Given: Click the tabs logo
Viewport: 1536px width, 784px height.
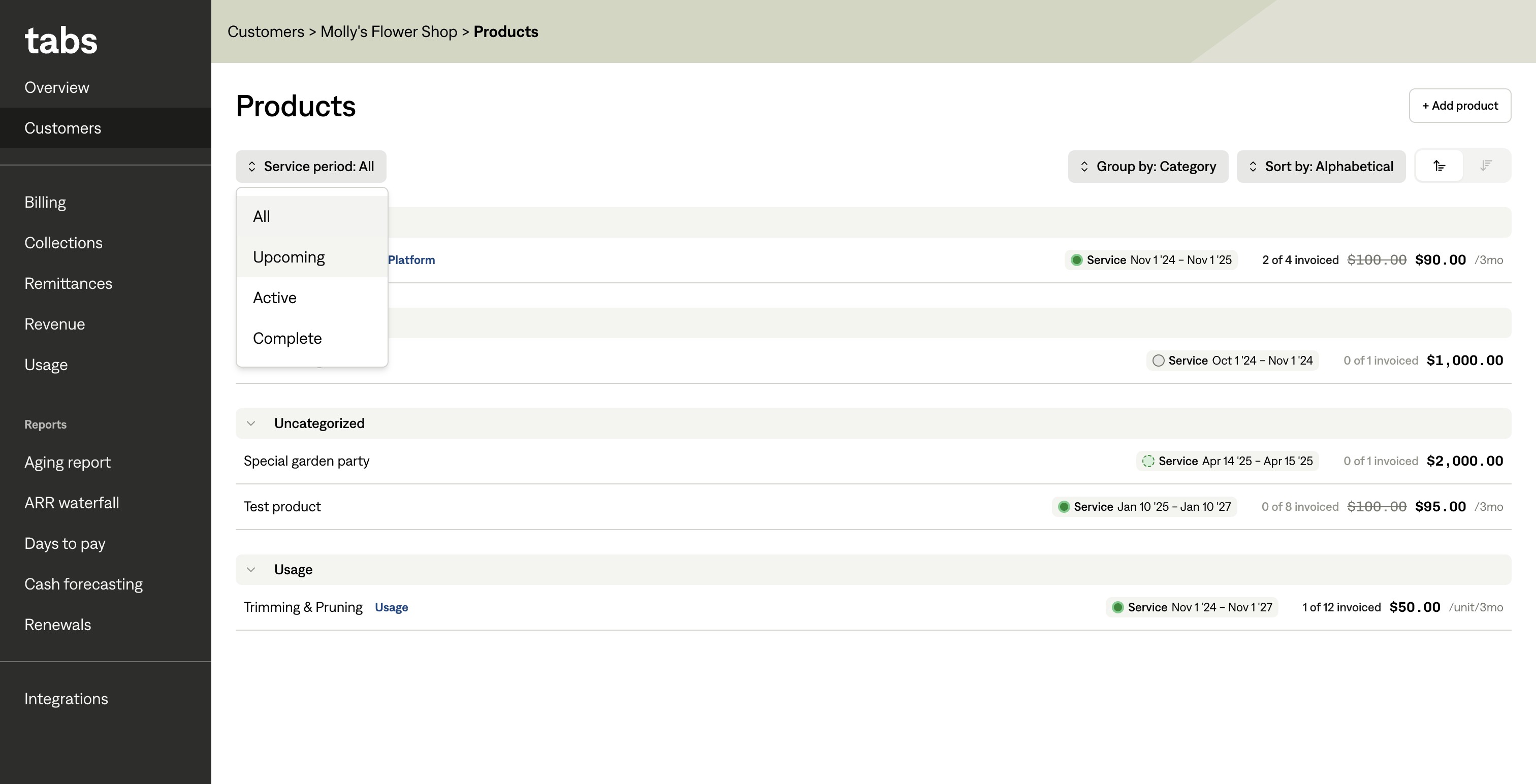Looking at the screenshot, I should 61,41.
